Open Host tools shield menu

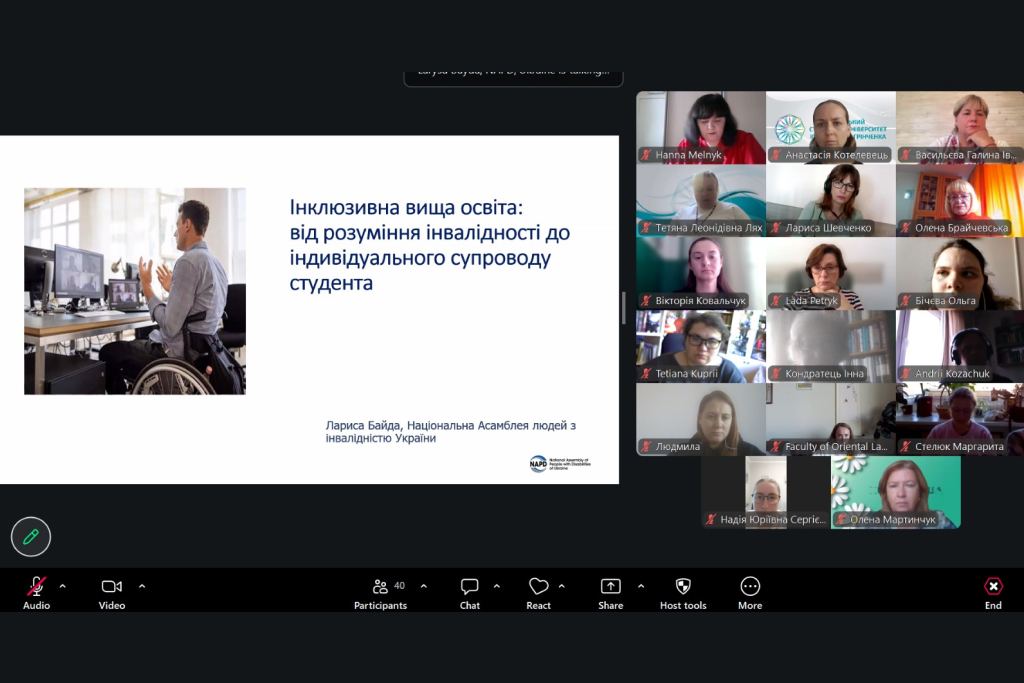683,593
